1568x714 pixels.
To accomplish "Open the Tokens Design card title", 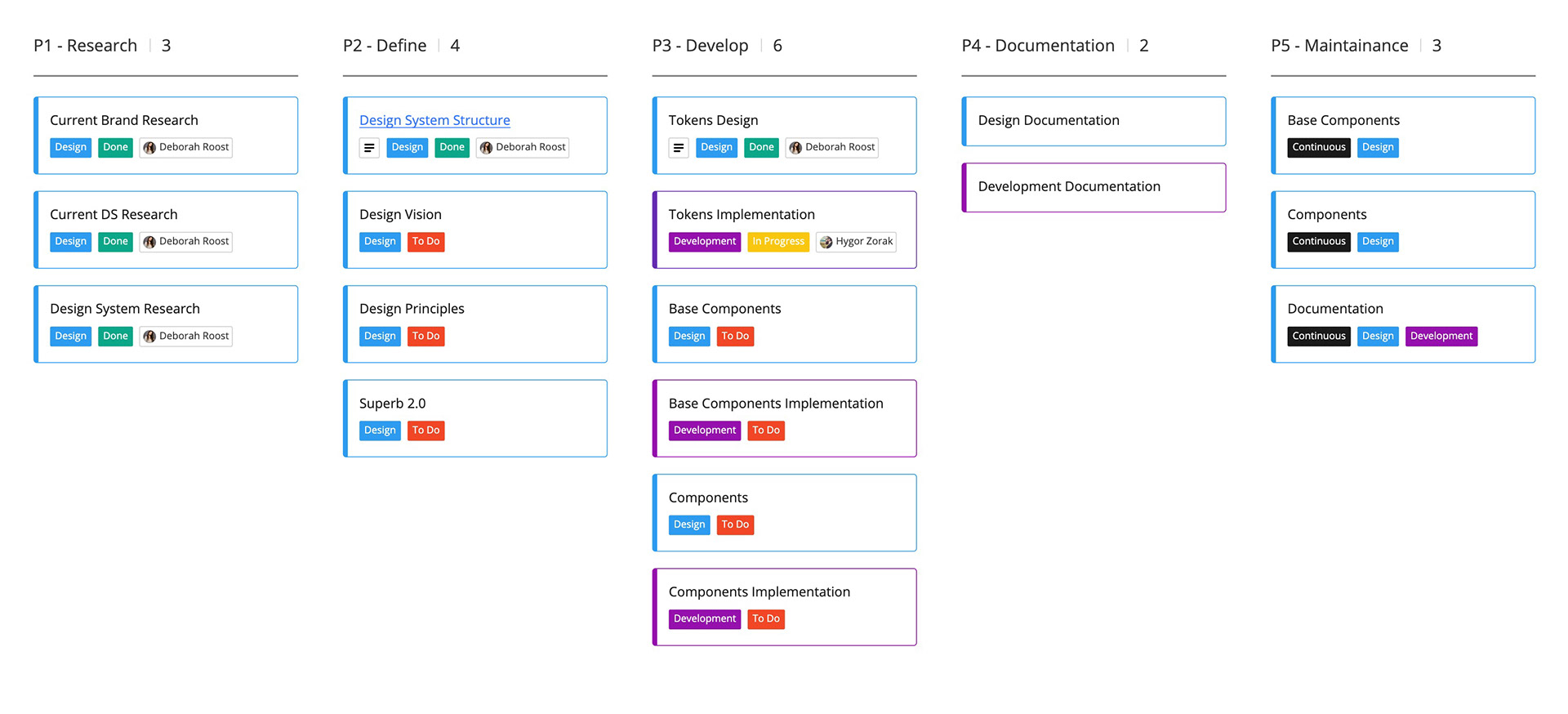I will coord(713,120).
